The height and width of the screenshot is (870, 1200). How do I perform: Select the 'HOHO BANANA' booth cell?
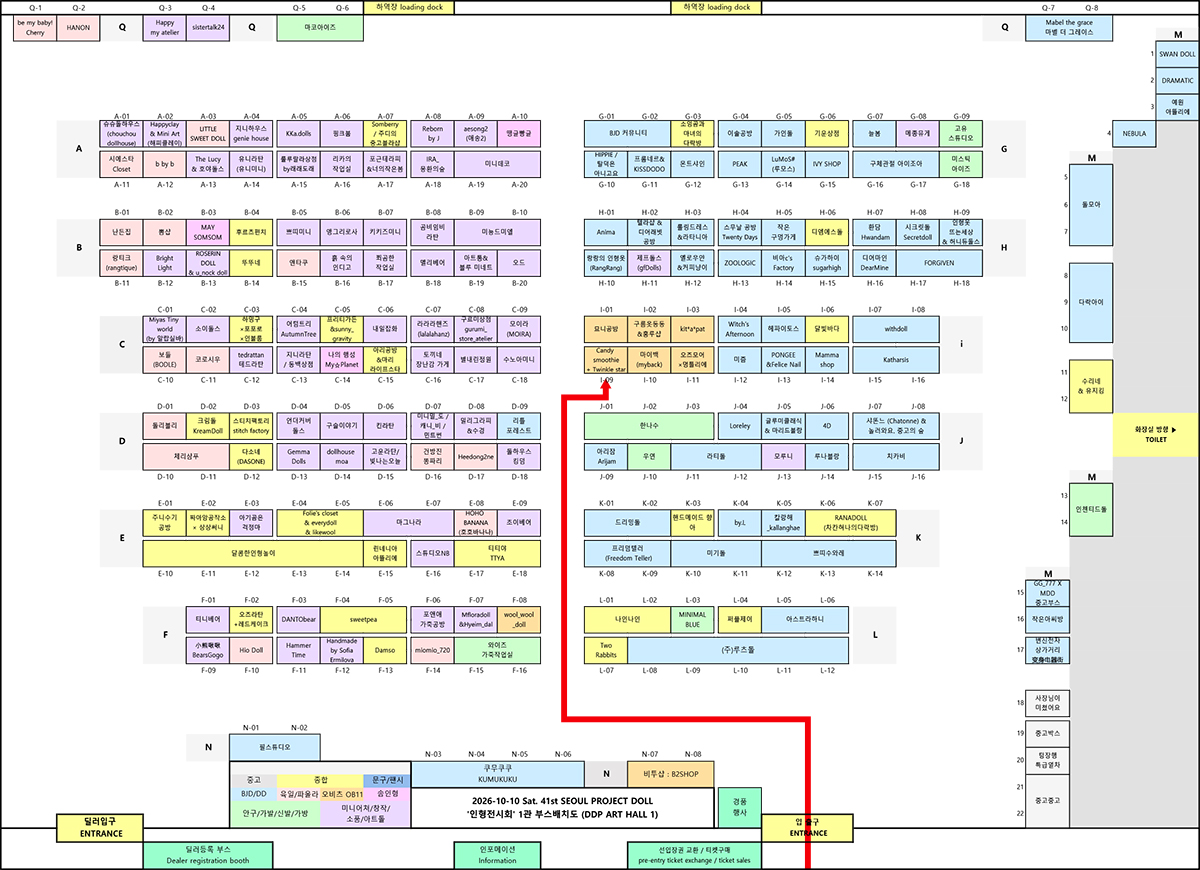(x=476, y=522)
